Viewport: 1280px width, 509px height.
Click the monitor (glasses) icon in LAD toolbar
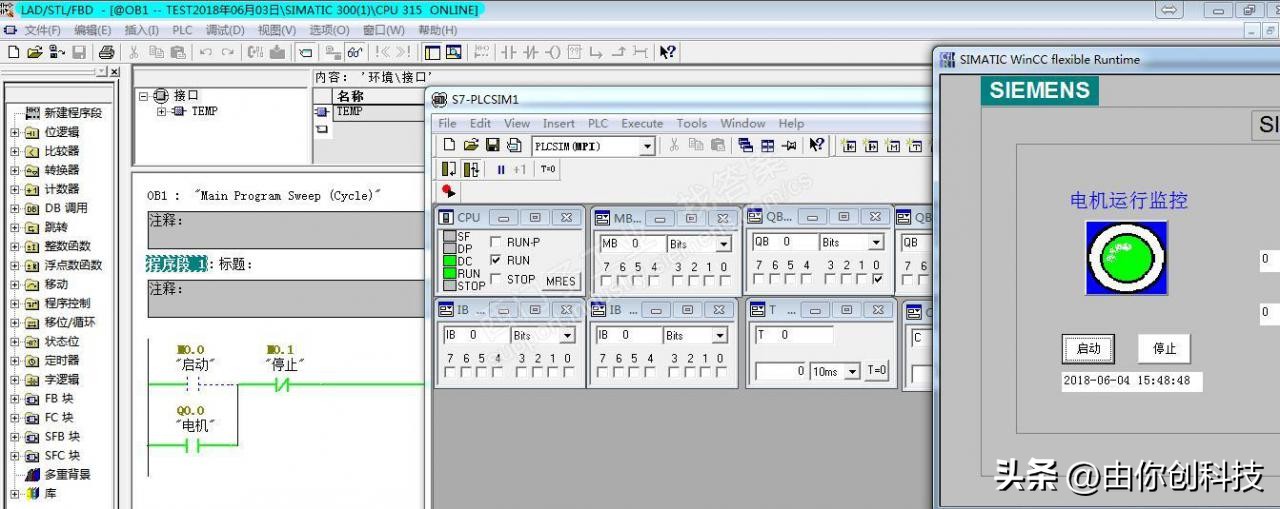tap(354, 52)
